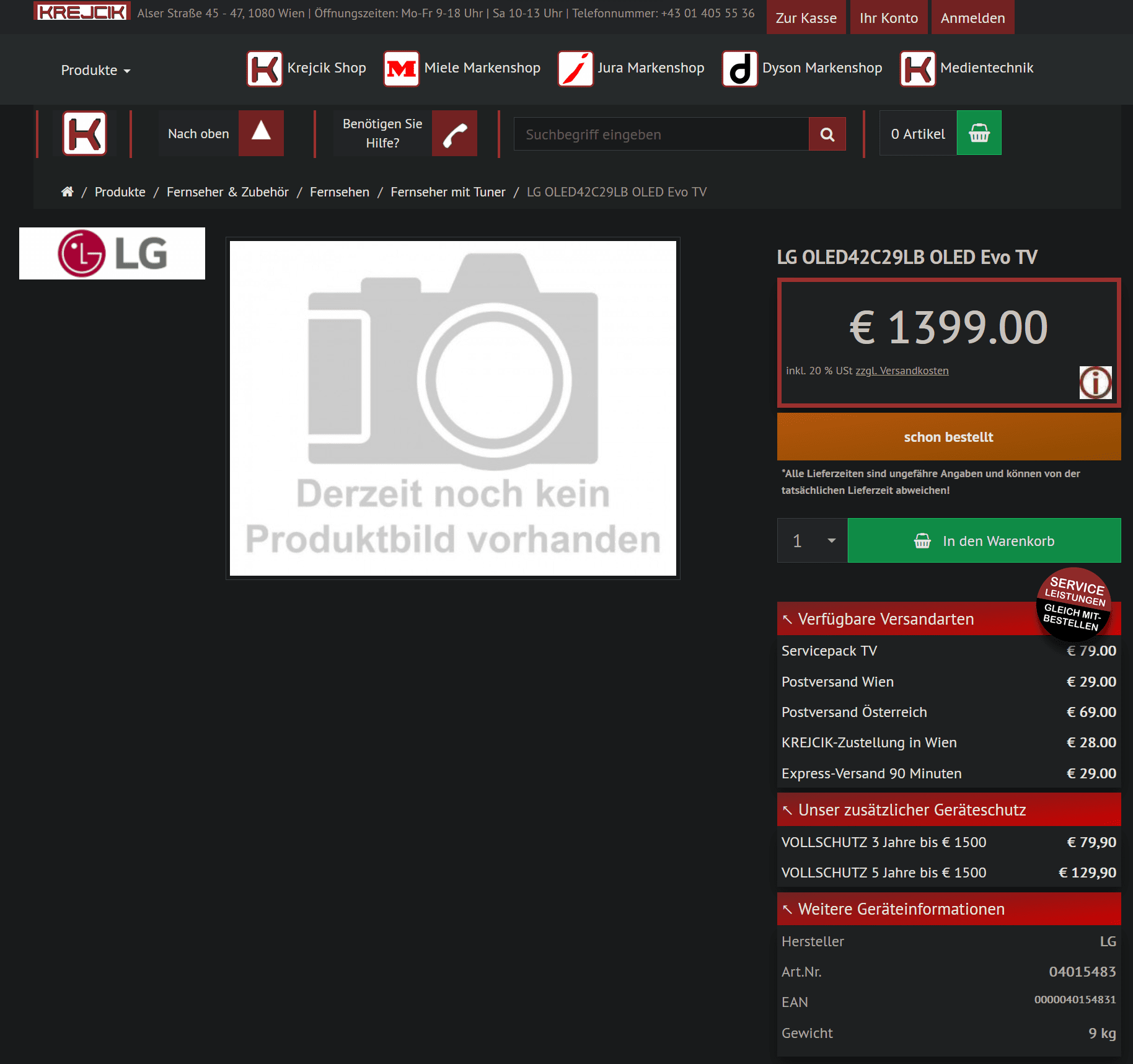This screenshot has width=1133, height=1064.
Task: Click the info icon in price box
Action: pos(1096,382)
